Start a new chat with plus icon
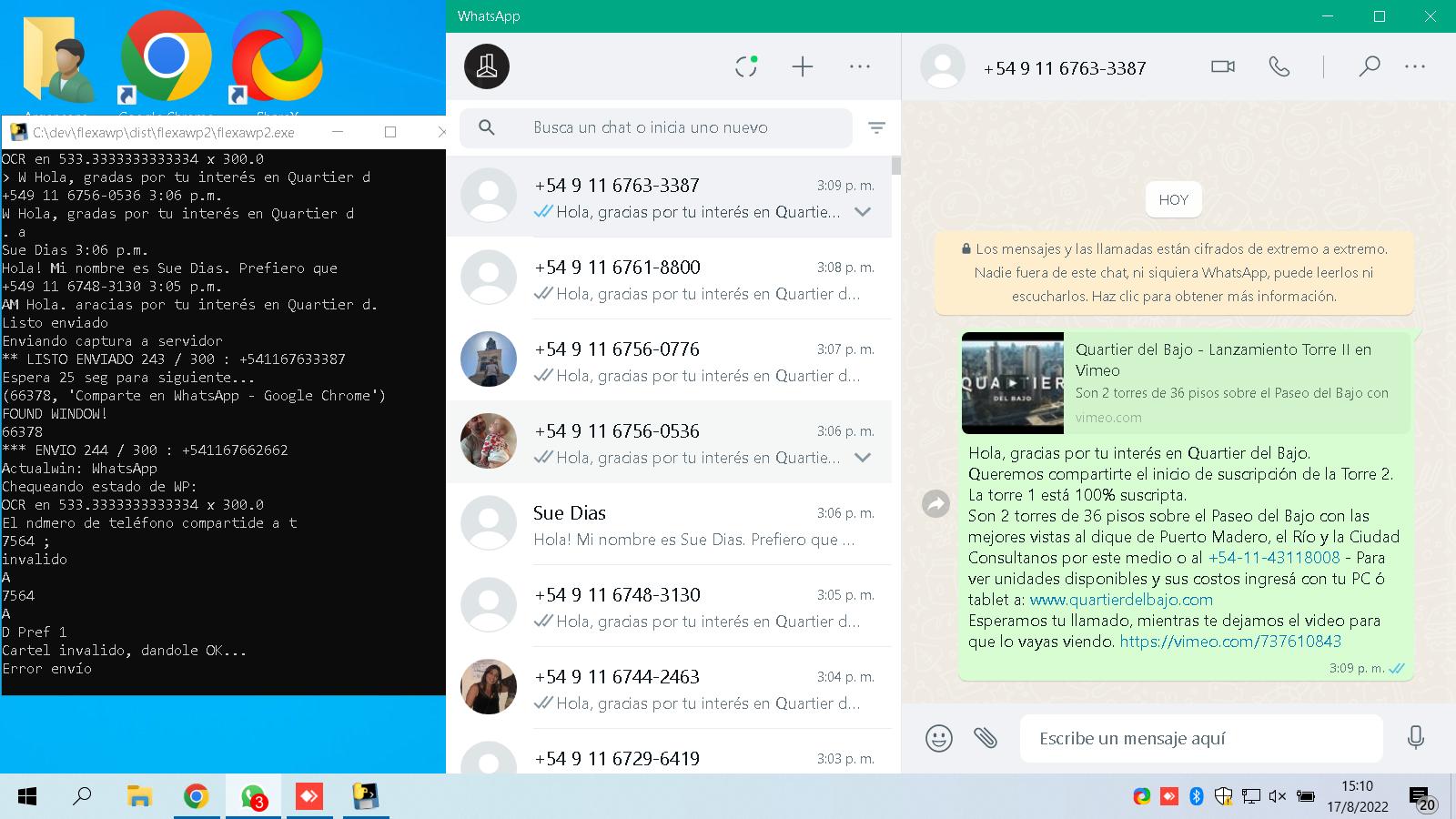 pyautogui.click(x=803, y=66)
